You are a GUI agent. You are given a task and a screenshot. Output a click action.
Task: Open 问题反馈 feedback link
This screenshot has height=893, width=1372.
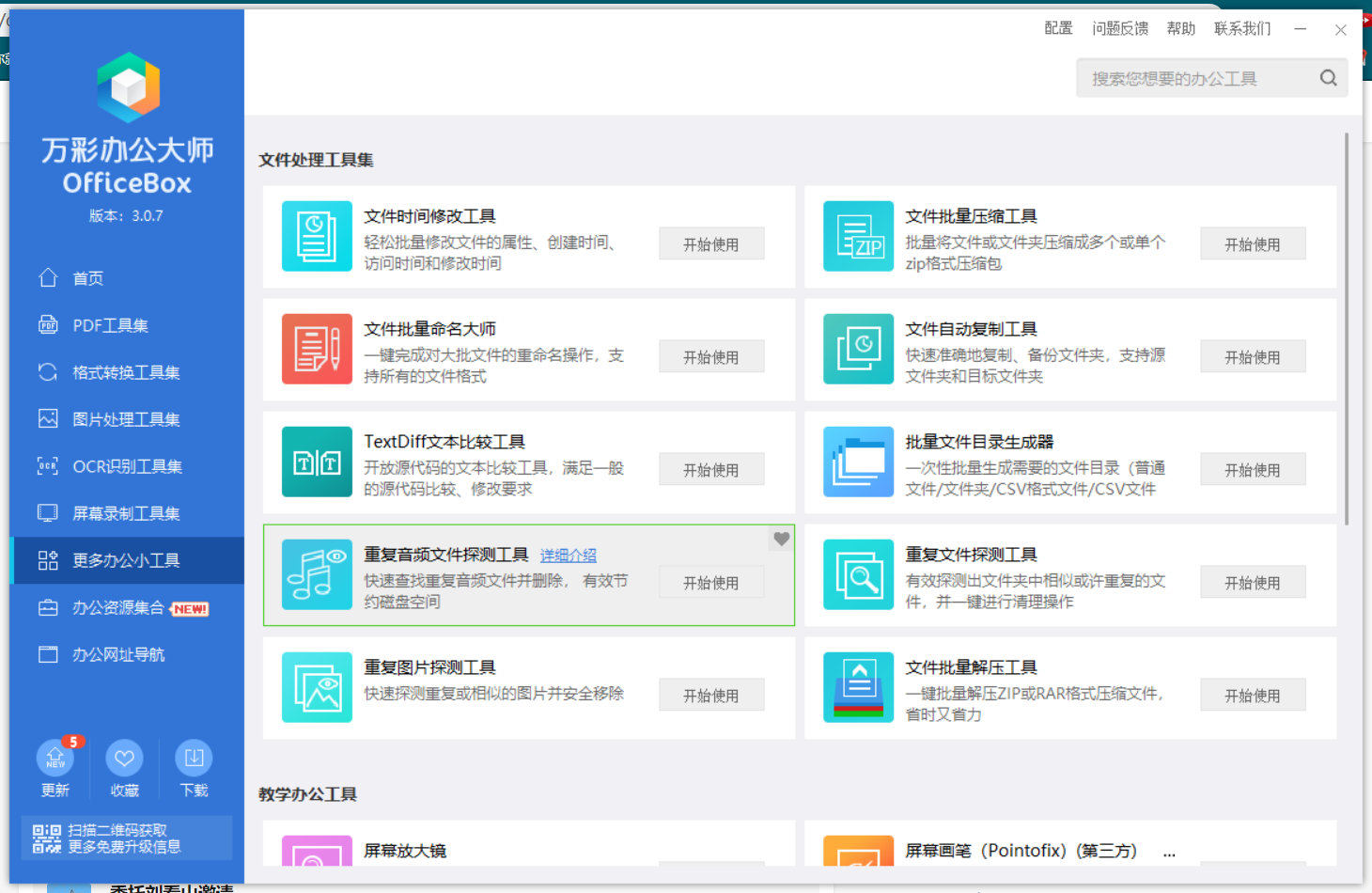point(1120,29)
